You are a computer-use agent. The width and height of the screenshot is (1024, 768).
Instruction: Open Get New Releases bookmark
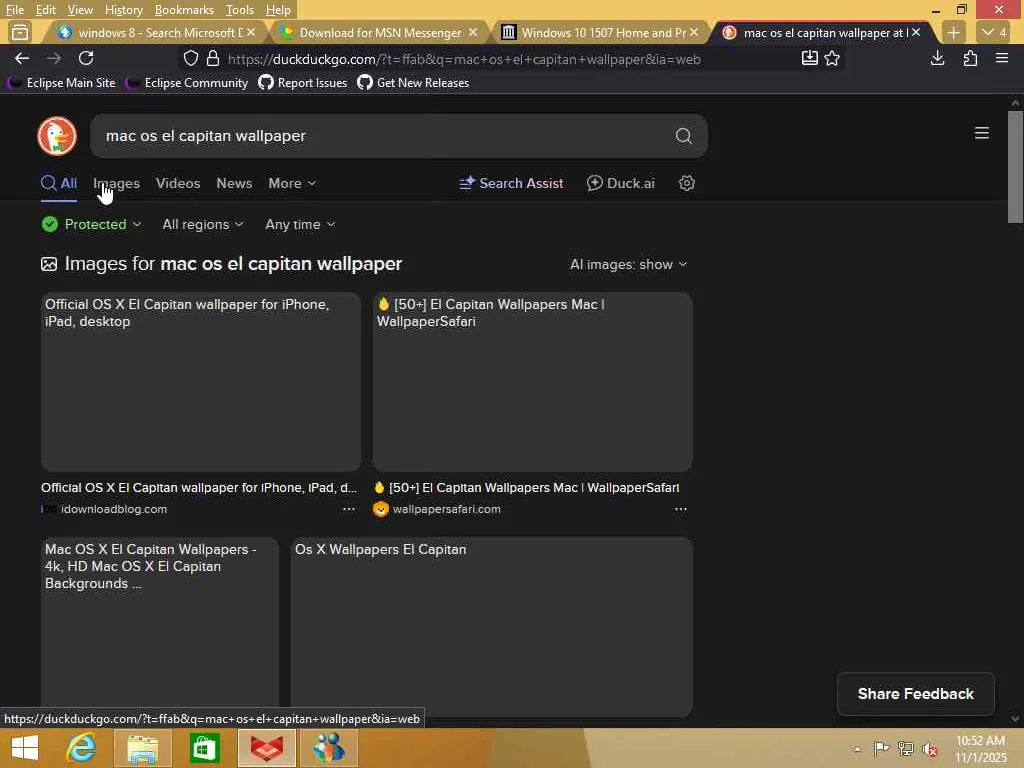(413, 82)
